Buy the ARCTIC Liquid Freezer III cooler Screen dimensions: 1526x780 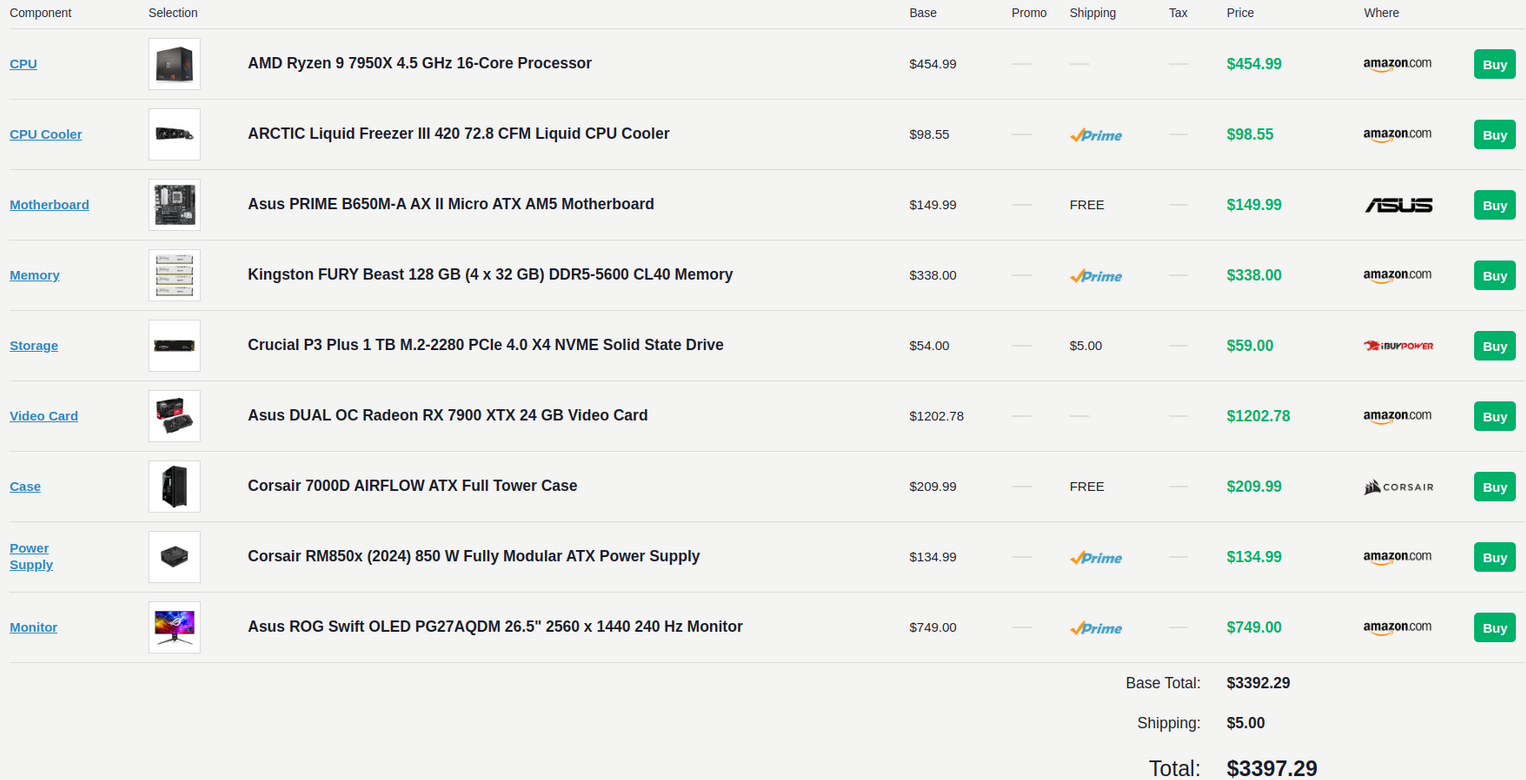[1494, 135]
